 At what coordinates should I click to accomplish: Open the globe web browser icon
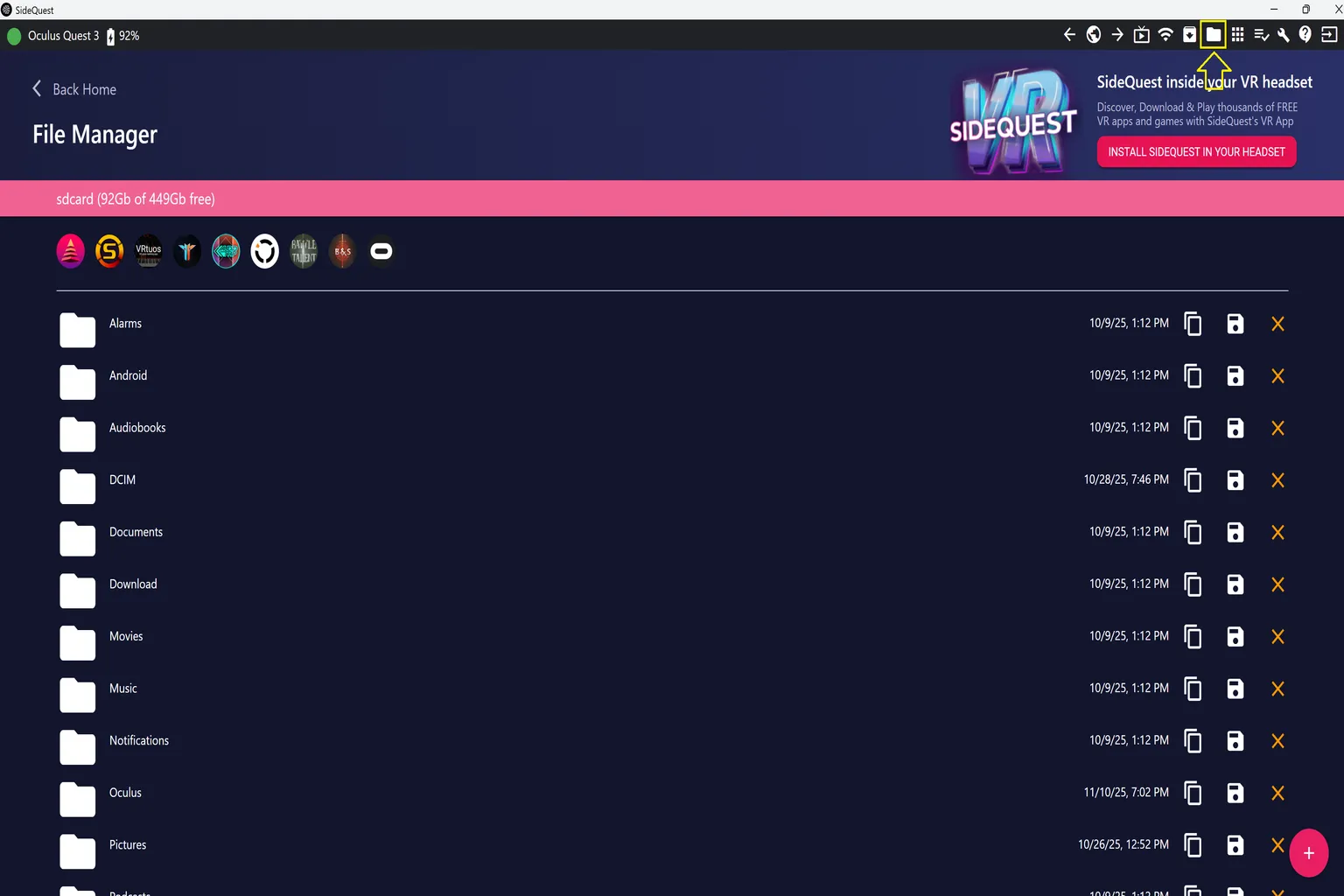point(1094,35)
